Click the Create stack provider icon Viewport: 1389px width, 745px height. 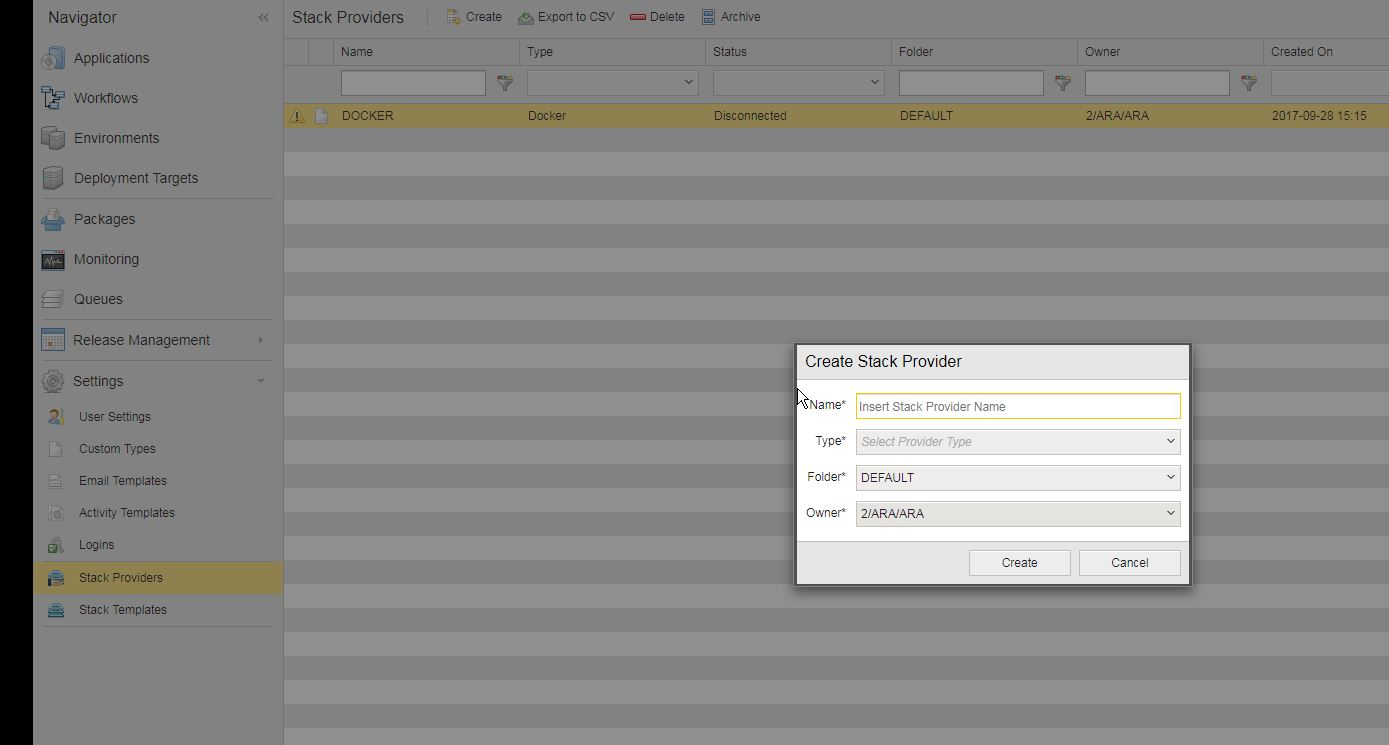coord(454,16)
